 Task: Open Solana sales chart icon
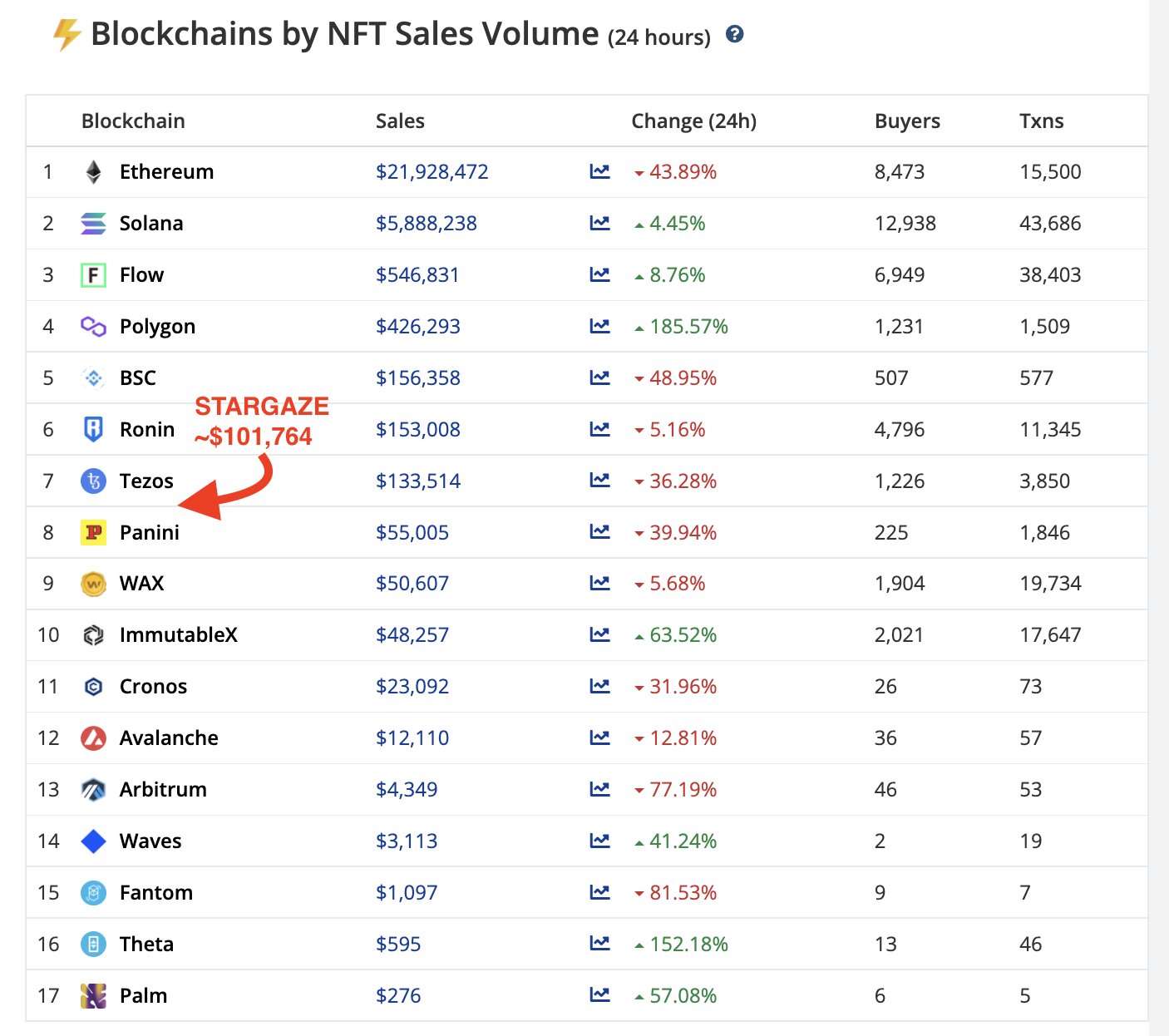pos(599,223)
